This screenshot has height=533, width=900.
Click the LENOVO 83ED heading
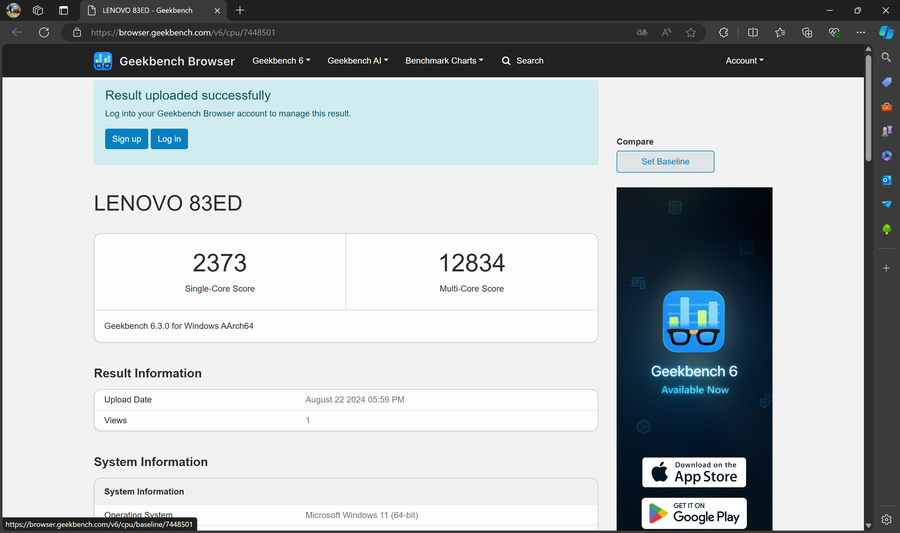(x=168, y=203)
